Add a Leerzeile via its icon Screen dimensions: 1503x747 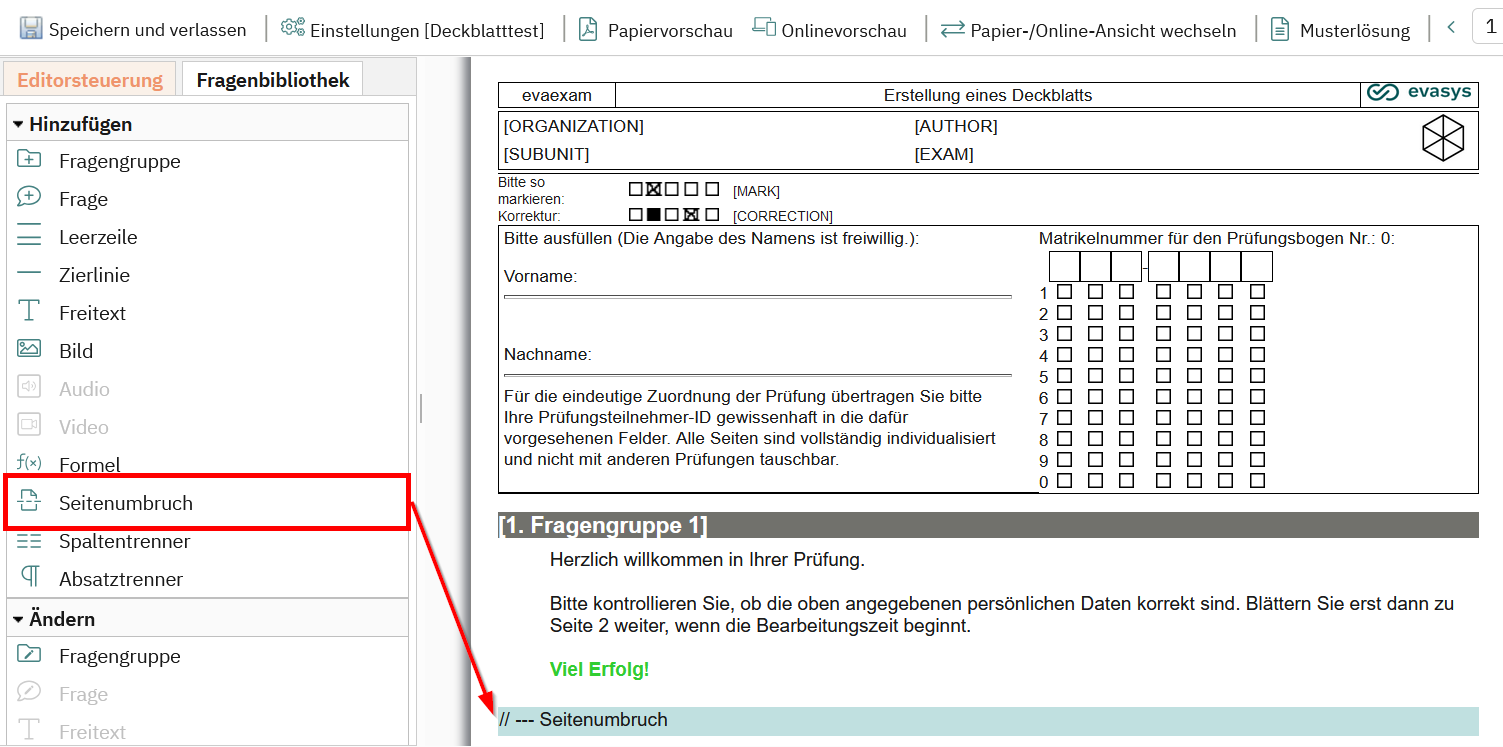tap(29, 237)
